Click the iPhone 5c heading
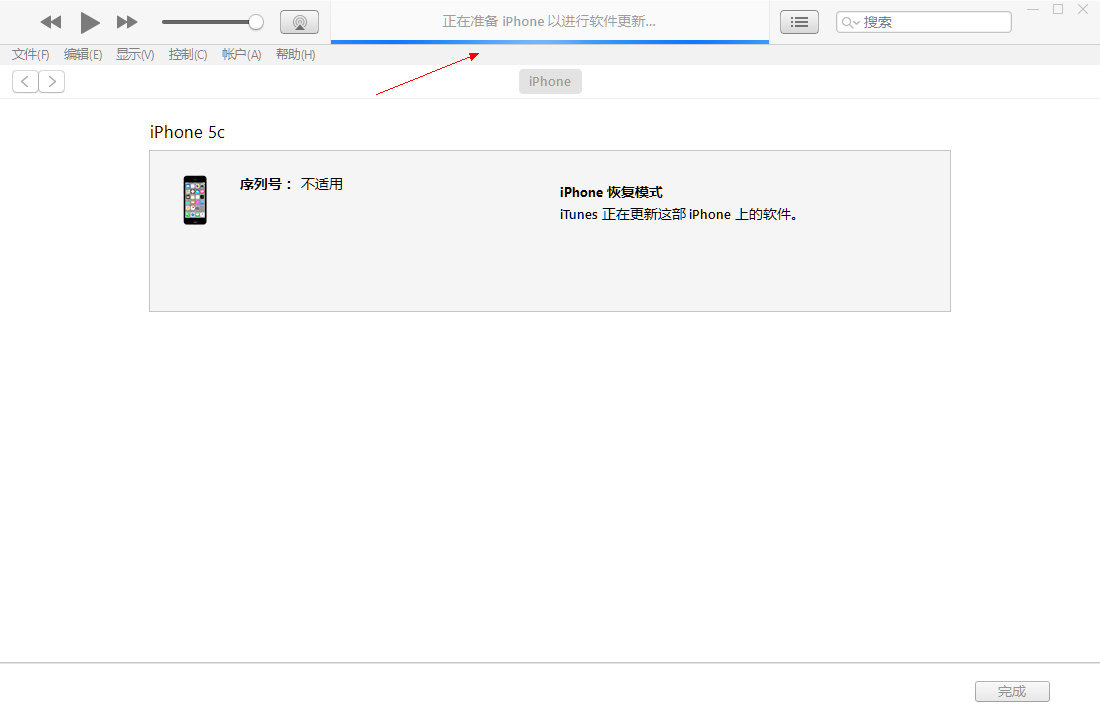 (187, 132)
